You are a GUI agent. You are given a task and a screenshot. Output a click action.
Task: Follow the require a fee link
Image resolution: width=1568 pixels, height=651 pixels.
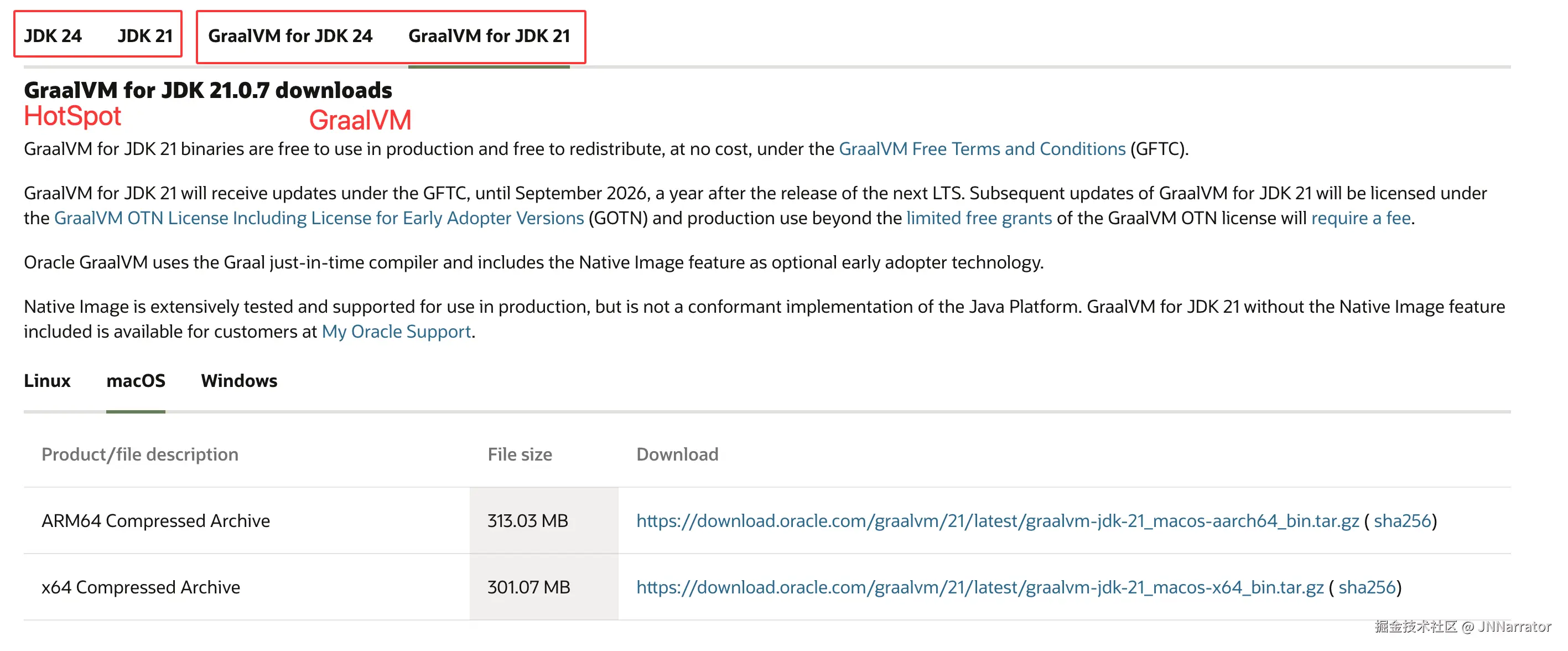click(x=1361, y=218)
